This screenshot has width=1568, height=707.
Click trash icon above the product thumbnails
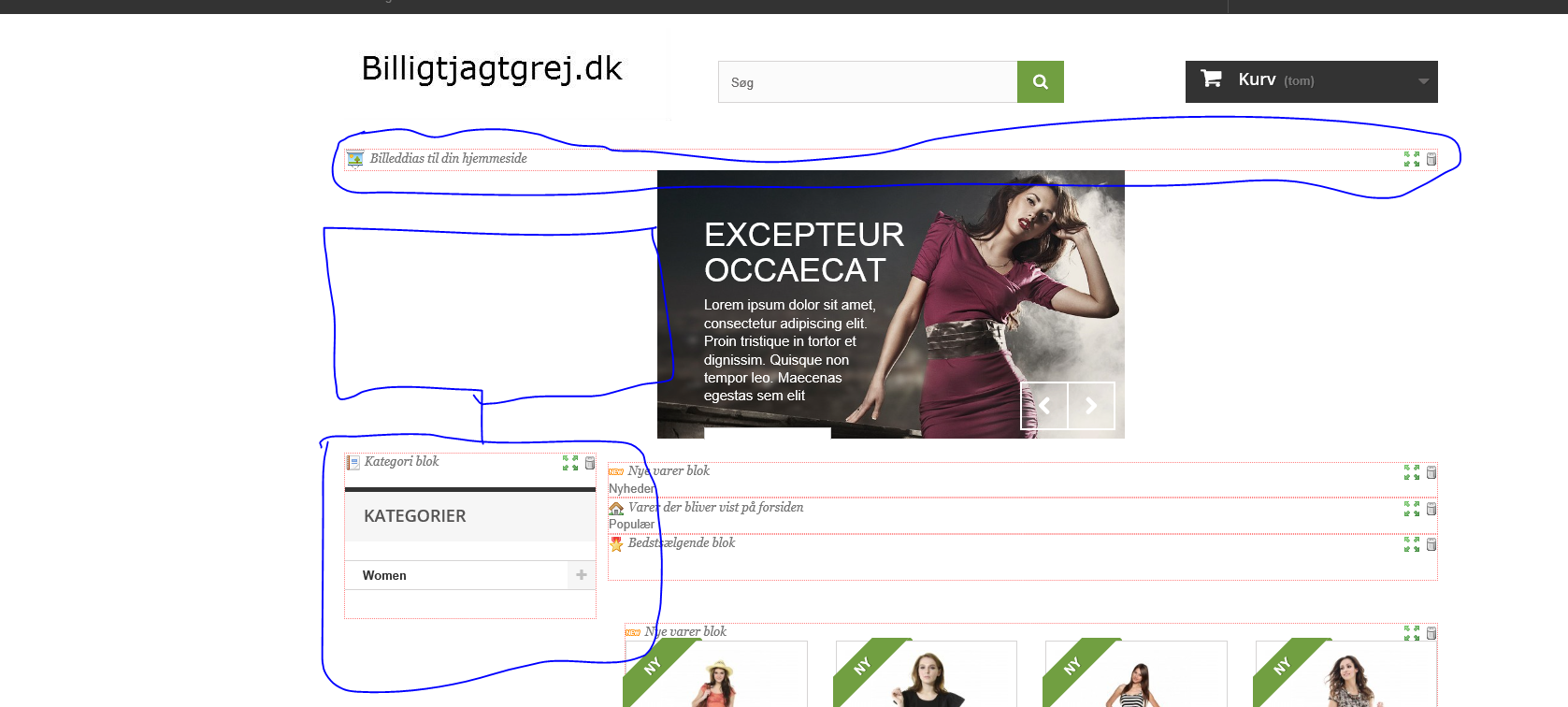pyautogui.click(x=1431, y=633)
